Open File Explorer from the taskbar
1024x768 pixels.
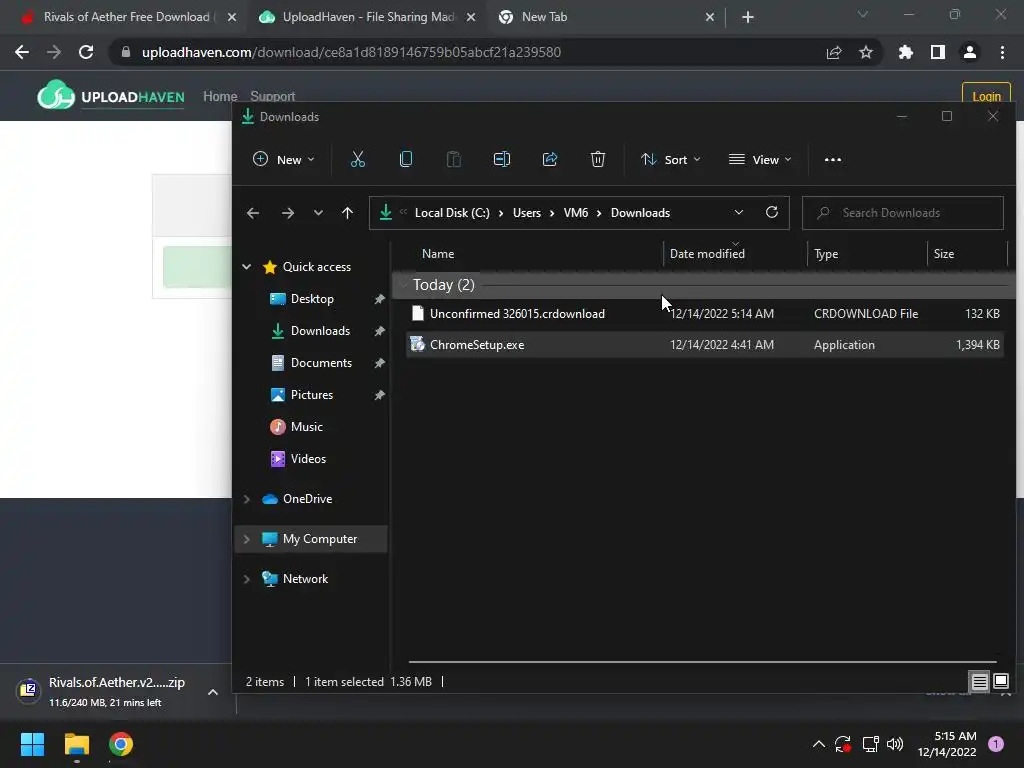tap(76, 744)
